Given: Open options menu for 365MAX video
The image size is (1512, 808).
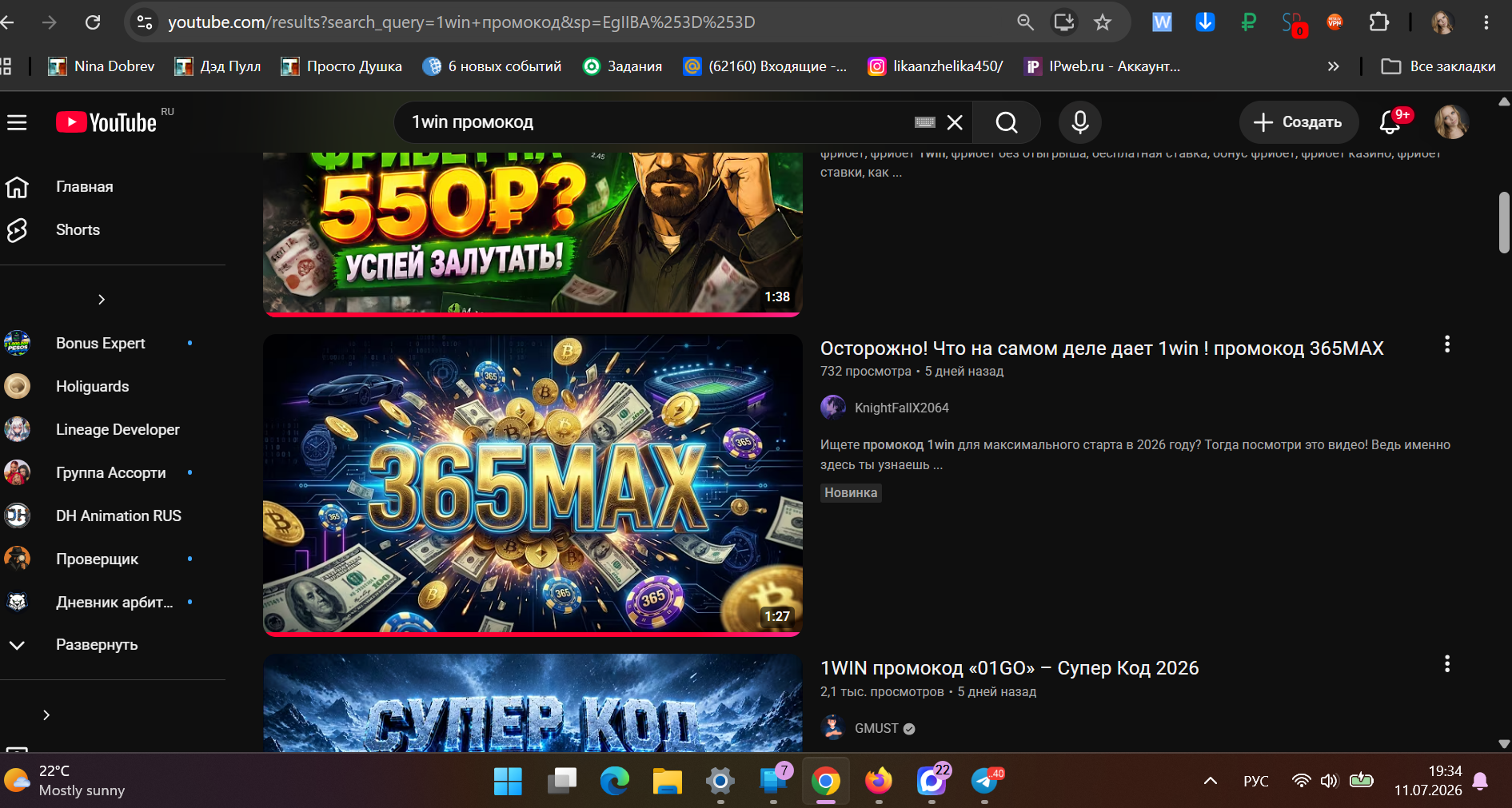Looking at the screenshot, I should point(1446,344).
